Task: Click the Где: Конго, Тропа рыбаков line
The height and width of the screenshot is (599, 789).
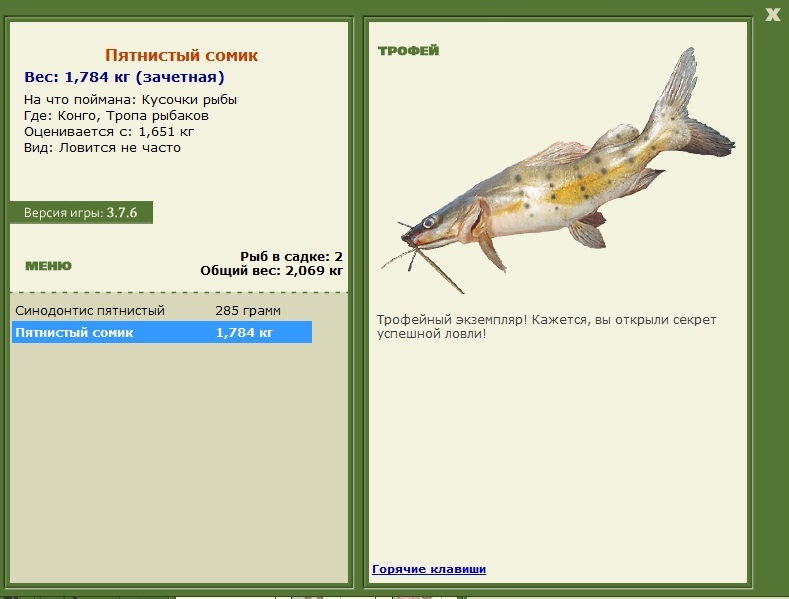Action: [x=116, y=116]
